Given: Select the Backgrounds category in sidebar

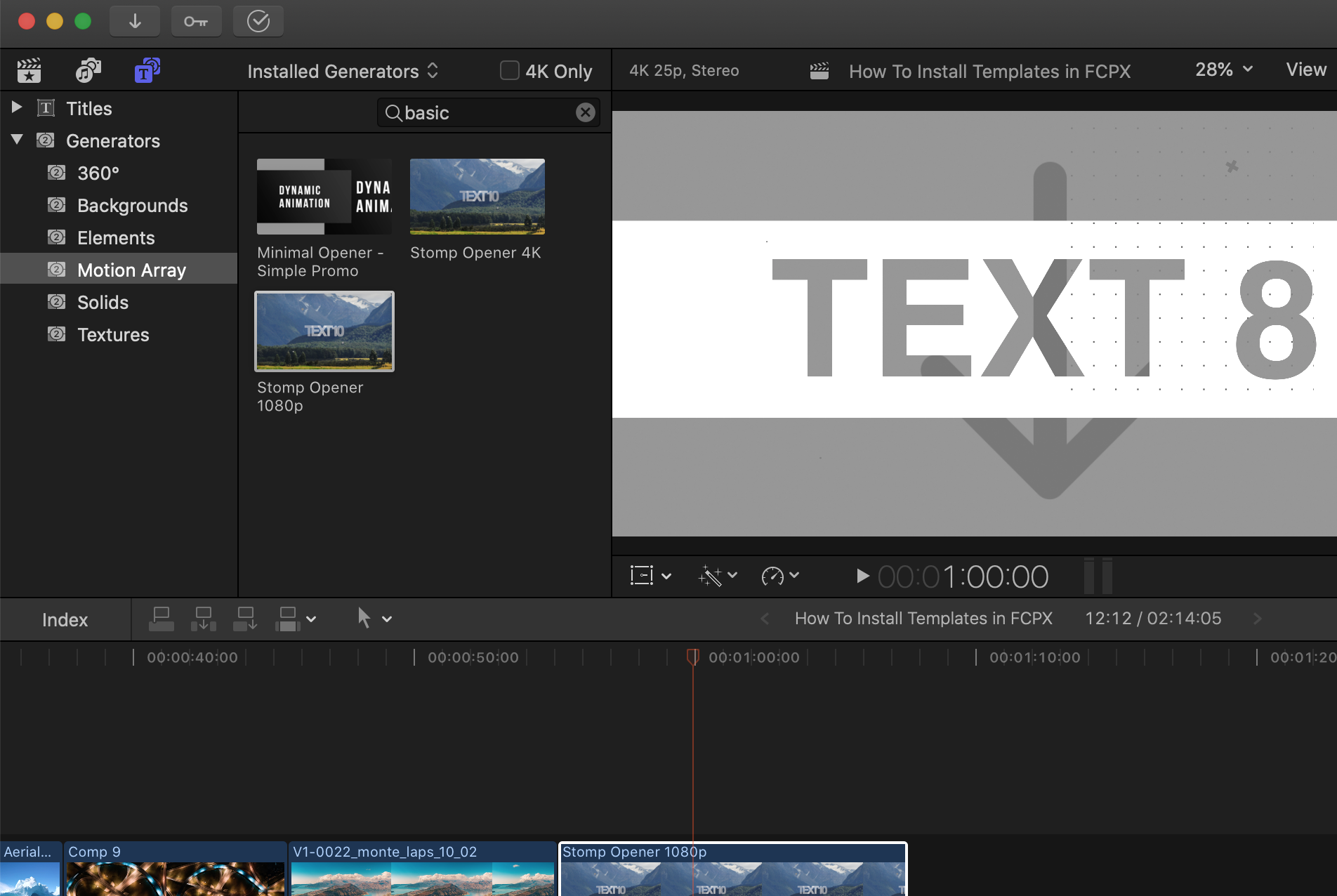Looking at the screenshot, I should 132,205.
